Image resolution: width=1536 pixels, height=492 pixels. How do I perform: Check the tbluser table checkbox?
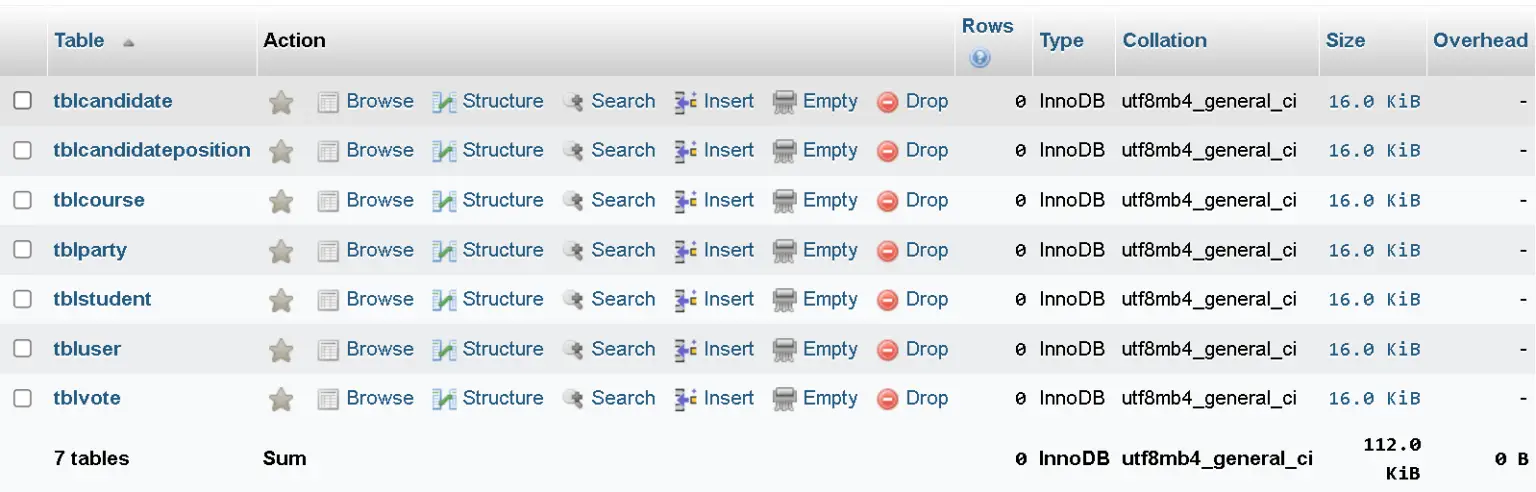click(22, 349)
